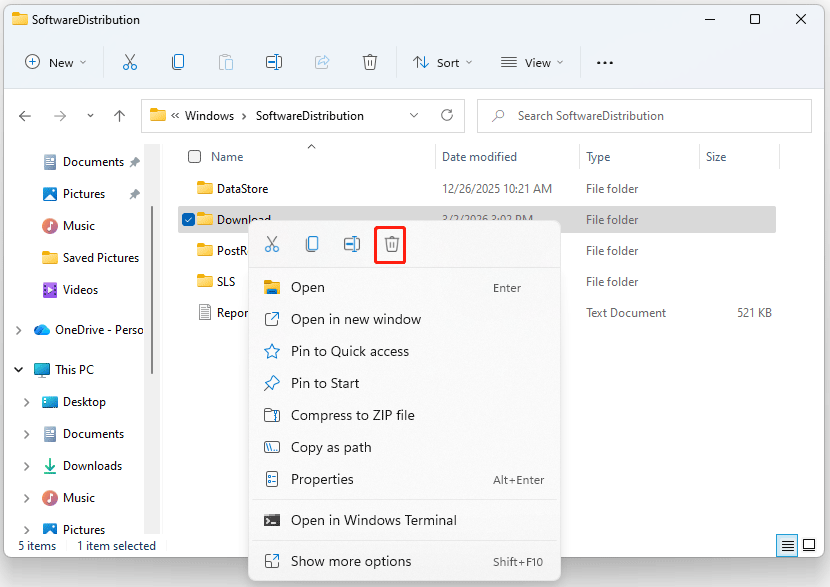The image size is (830, 587).
Task: Switch to large thumbnails view at bottom right
Action: click(x=808, y=546)
